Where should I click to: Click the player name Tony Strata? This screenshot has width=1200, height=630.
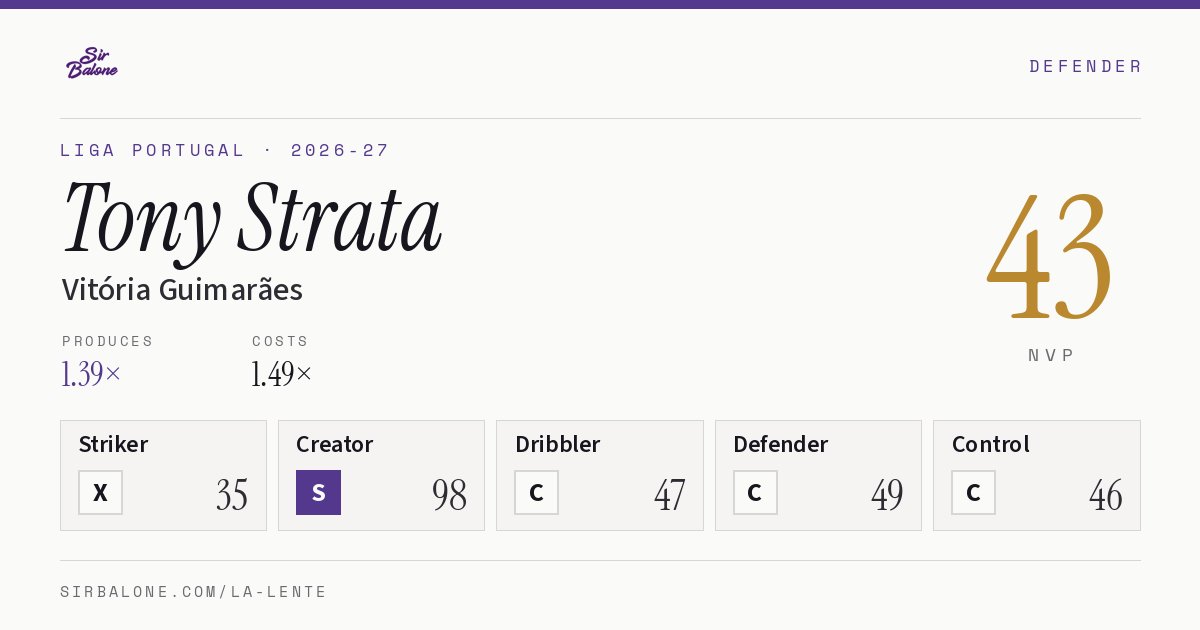coord(252,218)
